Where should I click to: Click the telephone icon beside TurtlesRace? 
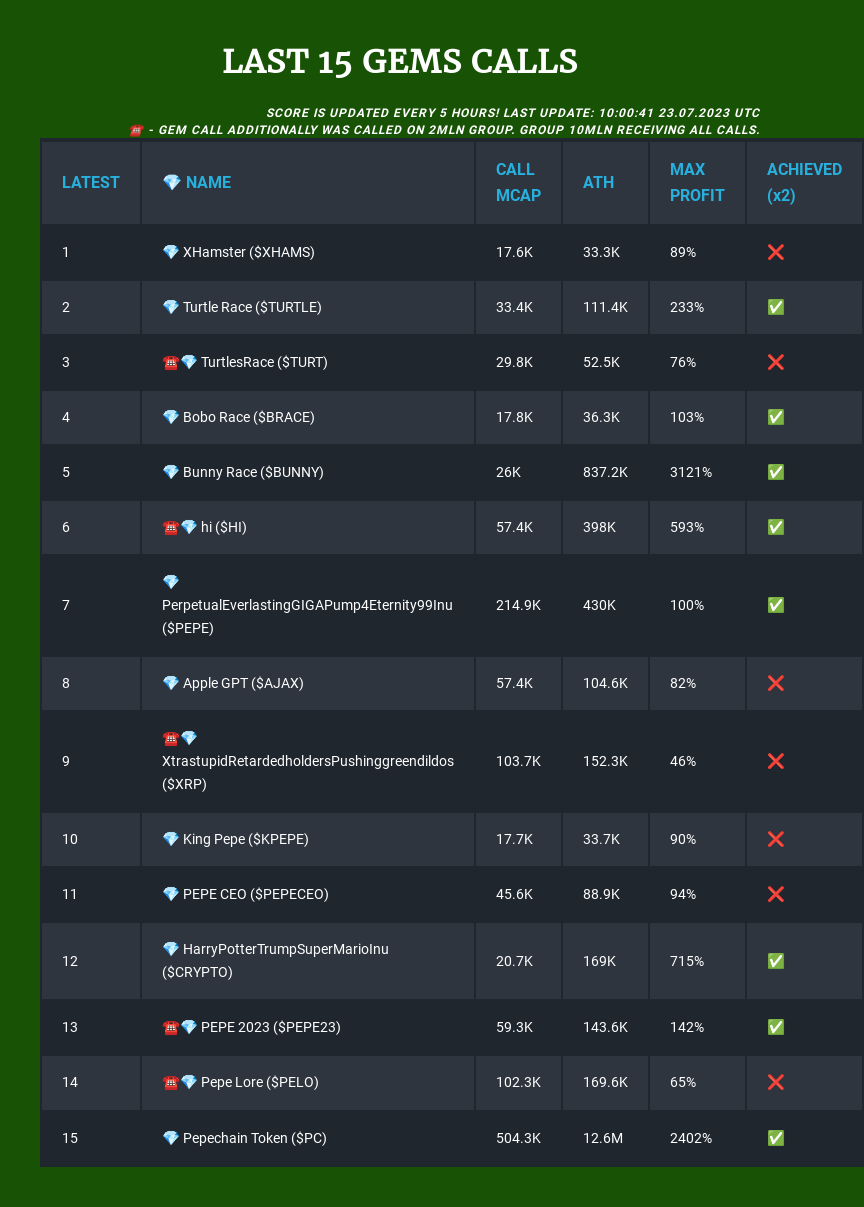(170, 362)
